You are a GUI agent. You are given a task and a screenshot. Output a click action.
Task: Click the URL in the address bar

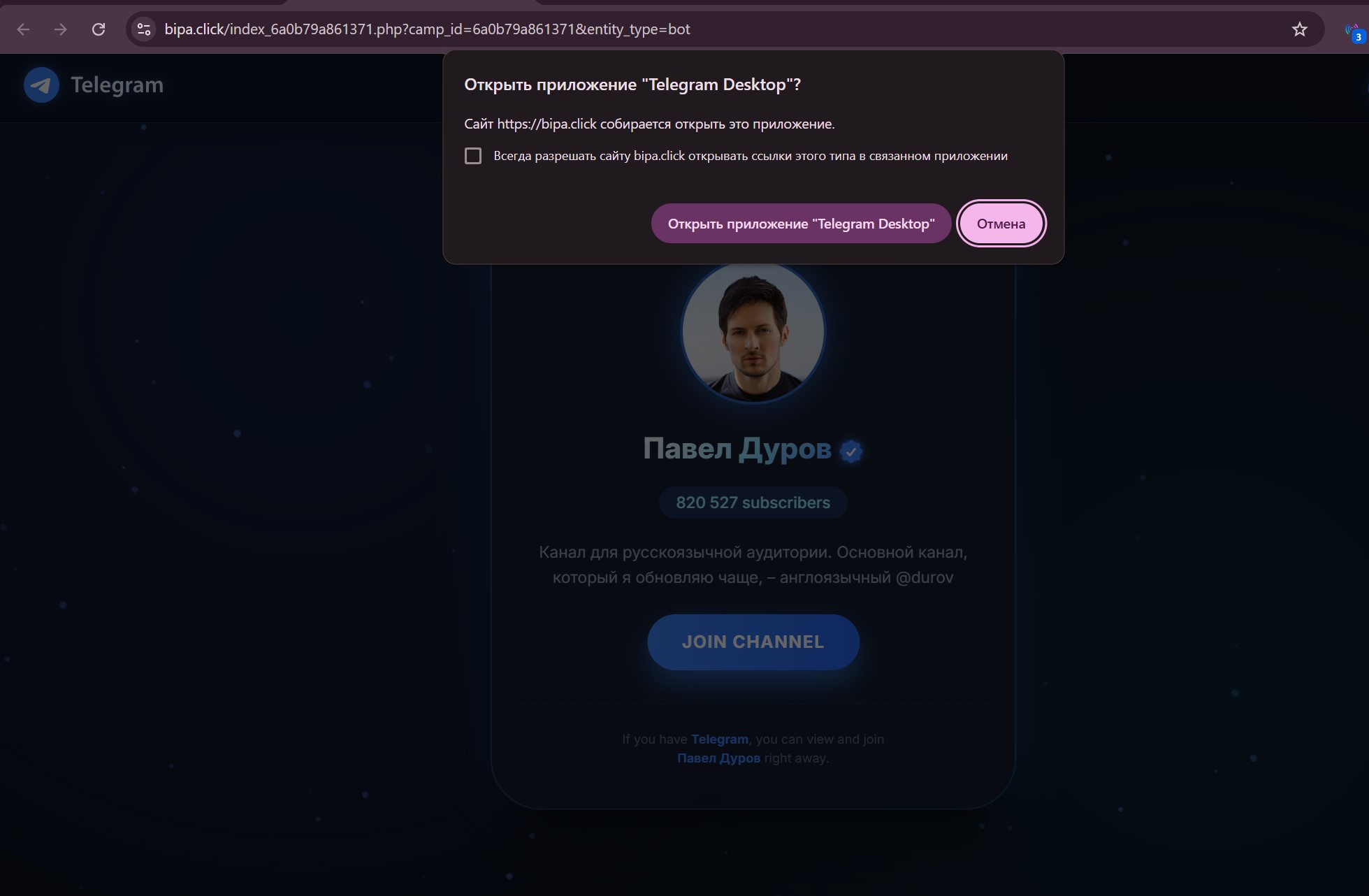427,29
